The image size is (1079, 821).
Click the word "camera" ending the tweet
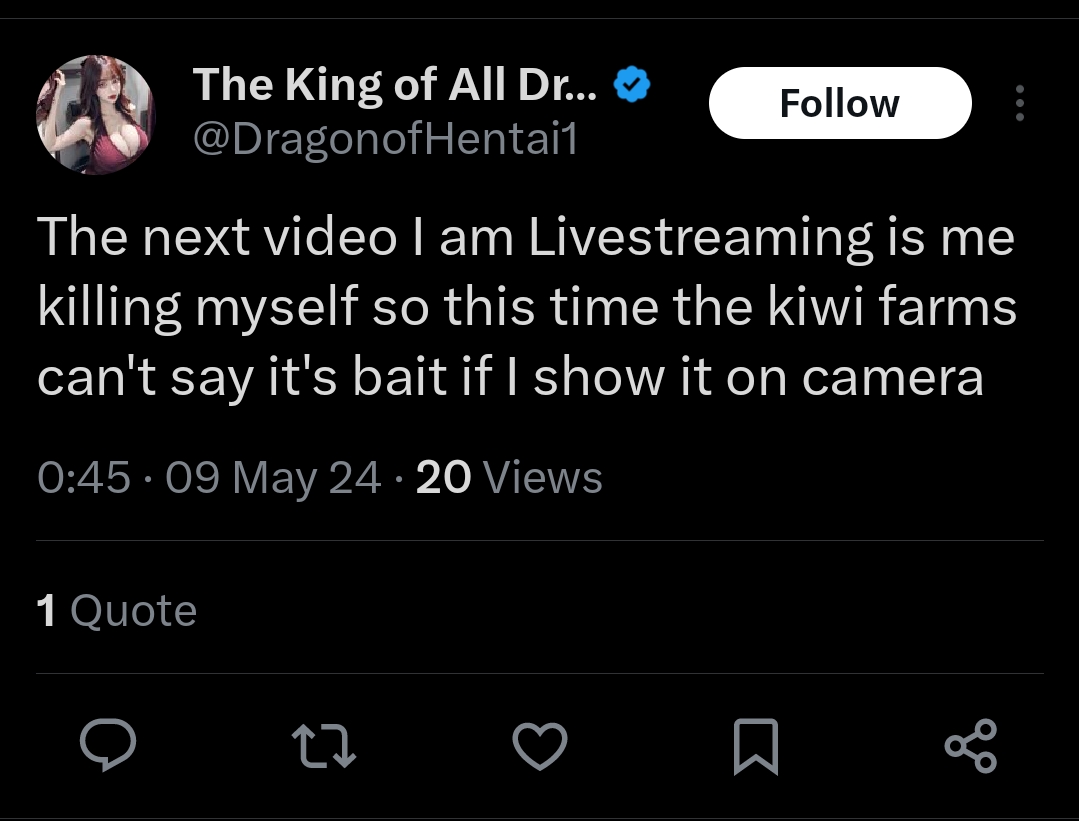tap(893, 380)
